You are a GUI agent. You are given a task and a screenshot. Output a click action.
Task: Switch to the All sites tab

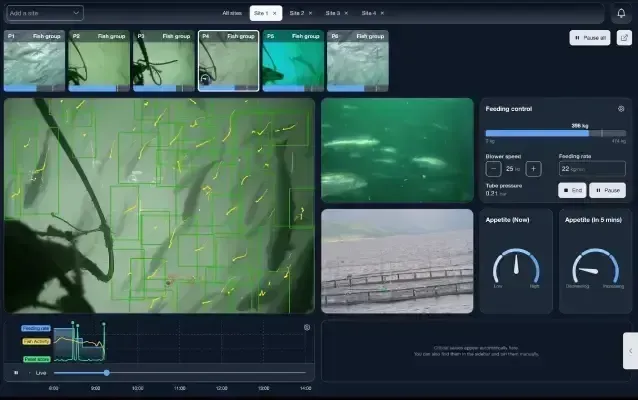tap(232, 13)
